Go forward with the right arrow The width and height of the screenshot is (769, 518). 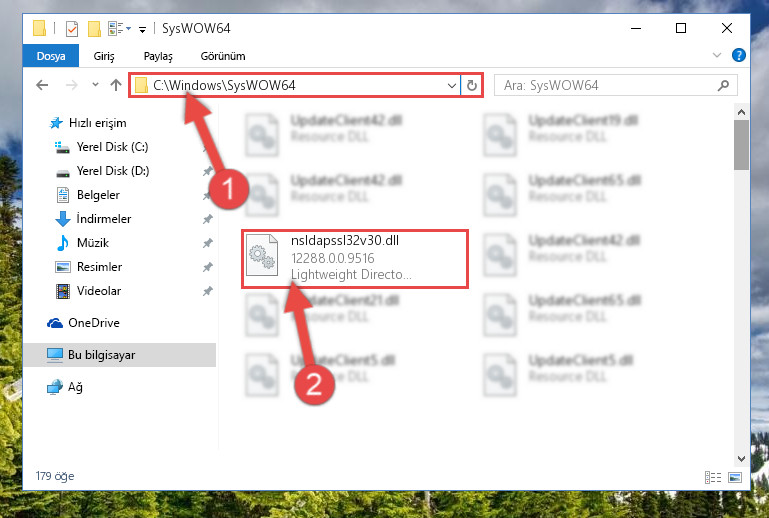72,85
